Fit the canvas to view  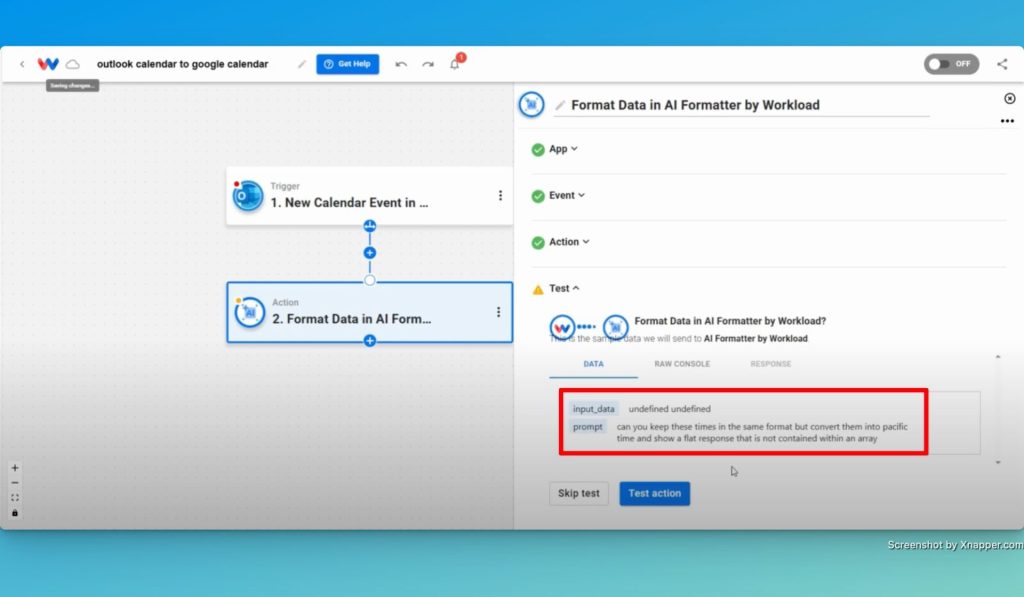click(15, 498)
